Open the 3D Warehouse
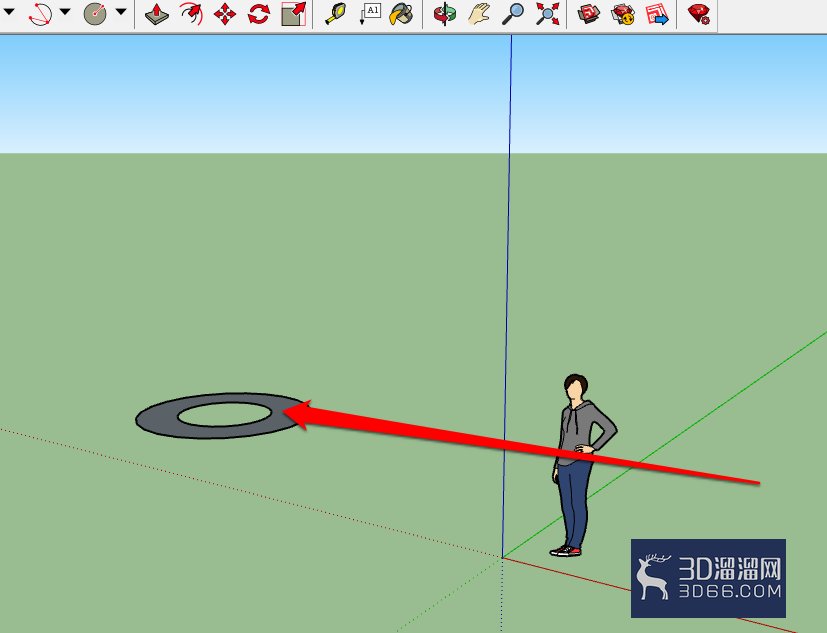827x633 pixels. (589, 14)
